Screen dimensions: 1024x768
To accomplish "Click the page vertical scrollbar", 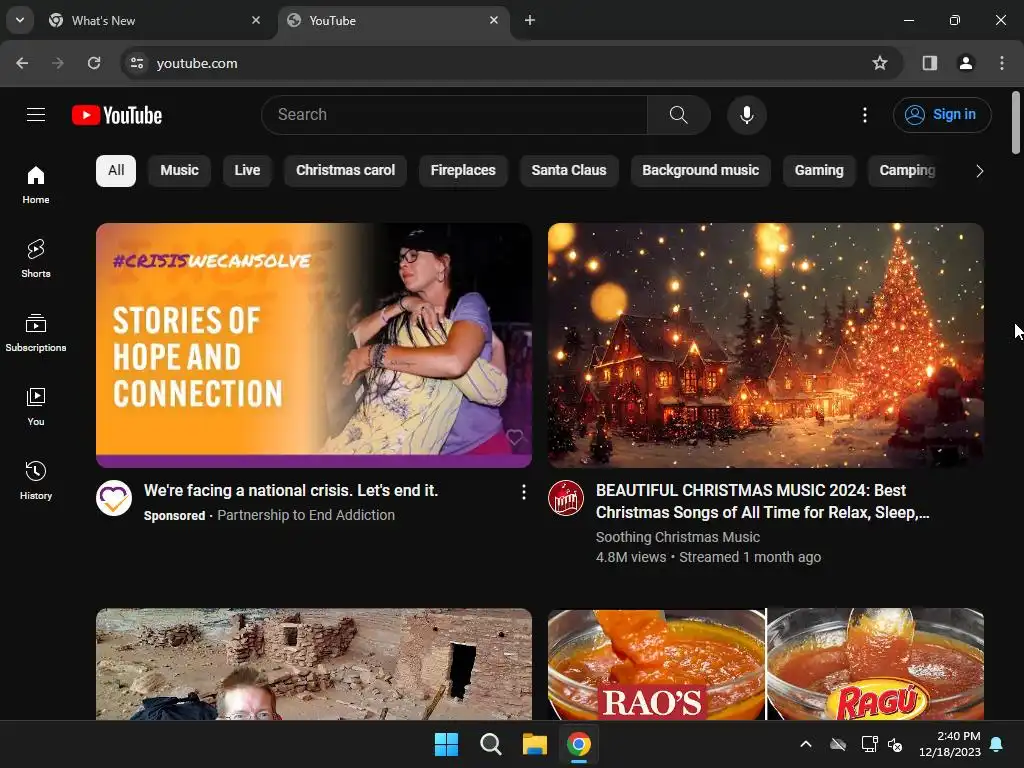I will tap(1016, 123).
